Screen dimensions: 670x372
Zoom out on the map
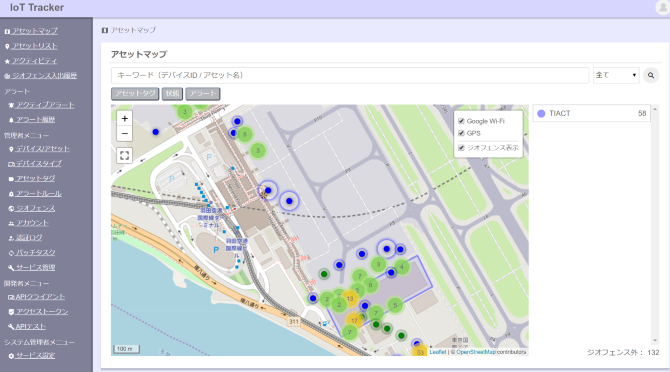tap(124, 134)
